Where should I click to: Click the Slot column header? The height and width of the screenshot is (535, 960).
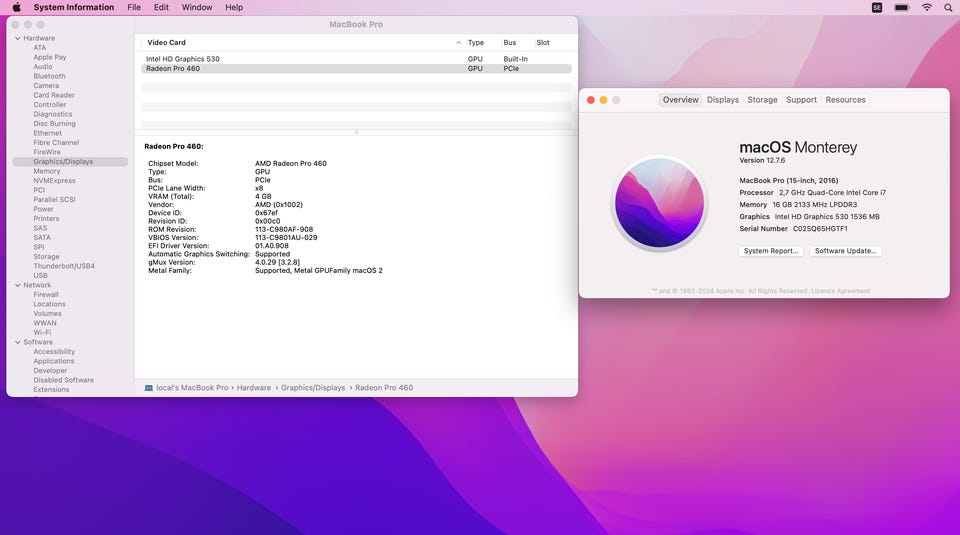[543, 42]
